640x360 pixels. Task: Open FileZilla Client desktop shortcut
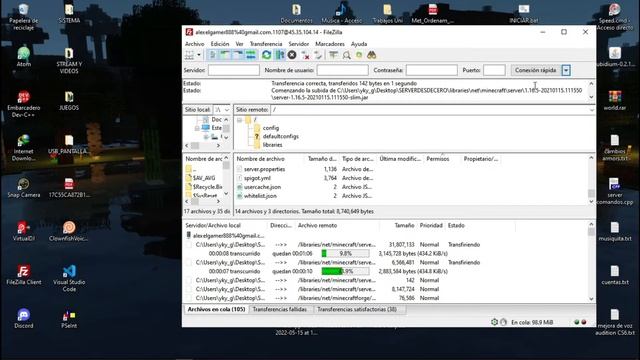pos(24,275)
